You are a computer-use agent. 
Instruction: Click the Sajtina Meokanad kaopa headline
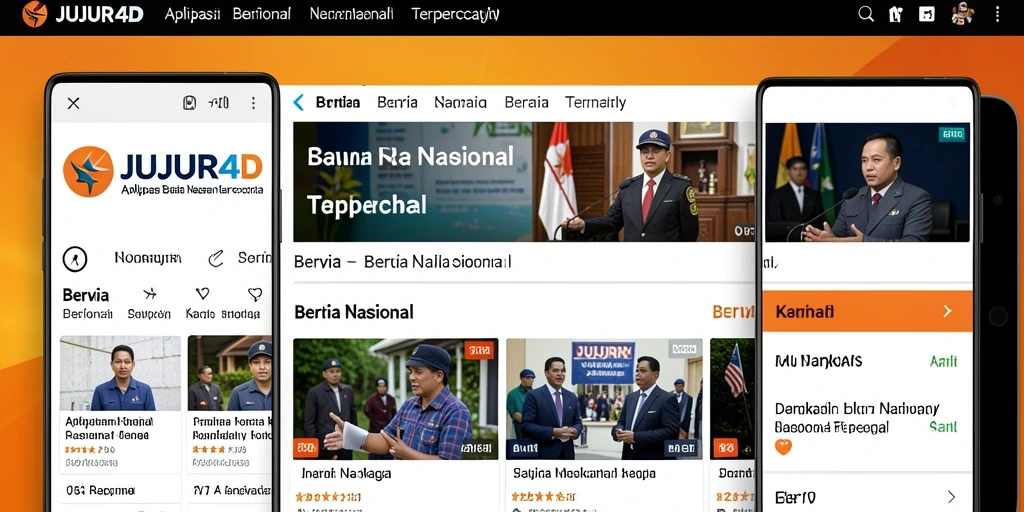(584, 473)
